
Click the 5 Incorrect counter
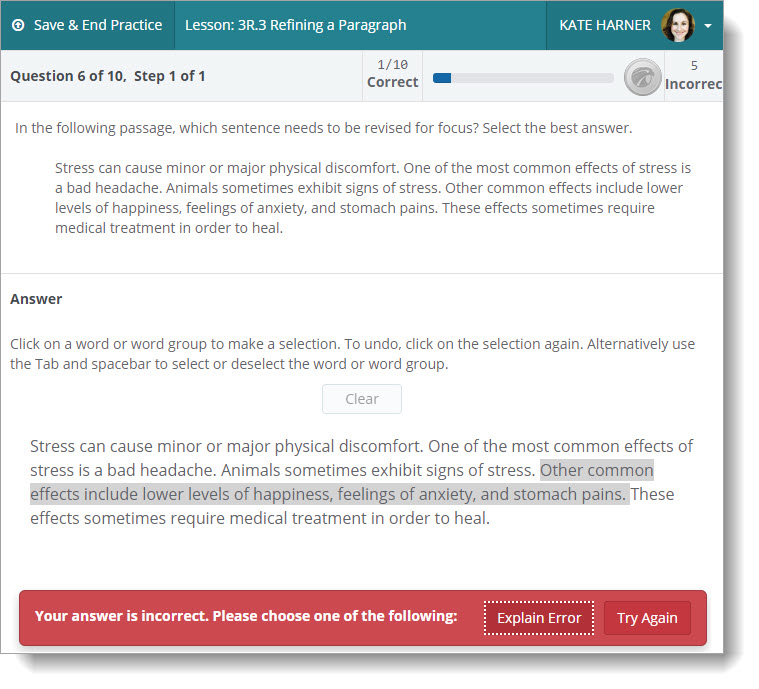(x=694, y=75)
